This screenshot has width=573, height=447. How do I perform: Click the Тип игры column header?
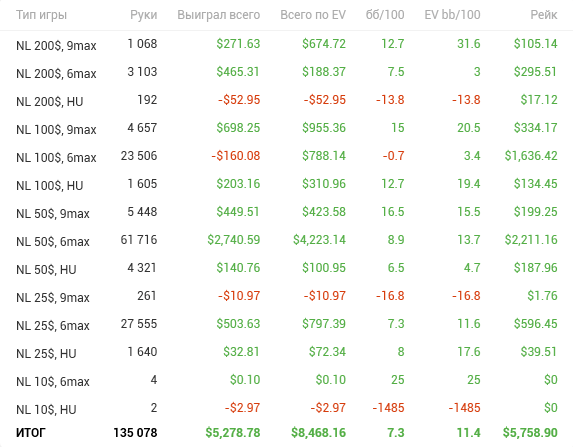41,15
